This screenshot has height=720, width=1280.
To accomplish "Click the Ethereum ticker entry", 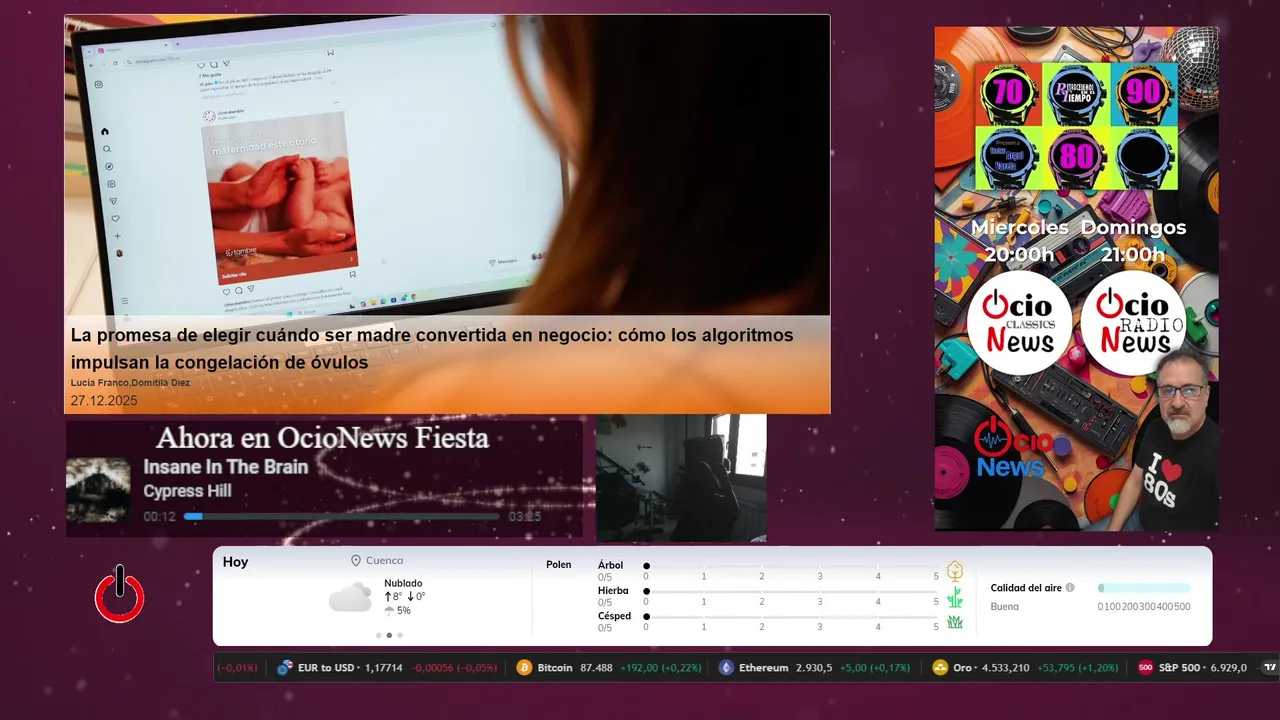I will (x=815, y=668).
